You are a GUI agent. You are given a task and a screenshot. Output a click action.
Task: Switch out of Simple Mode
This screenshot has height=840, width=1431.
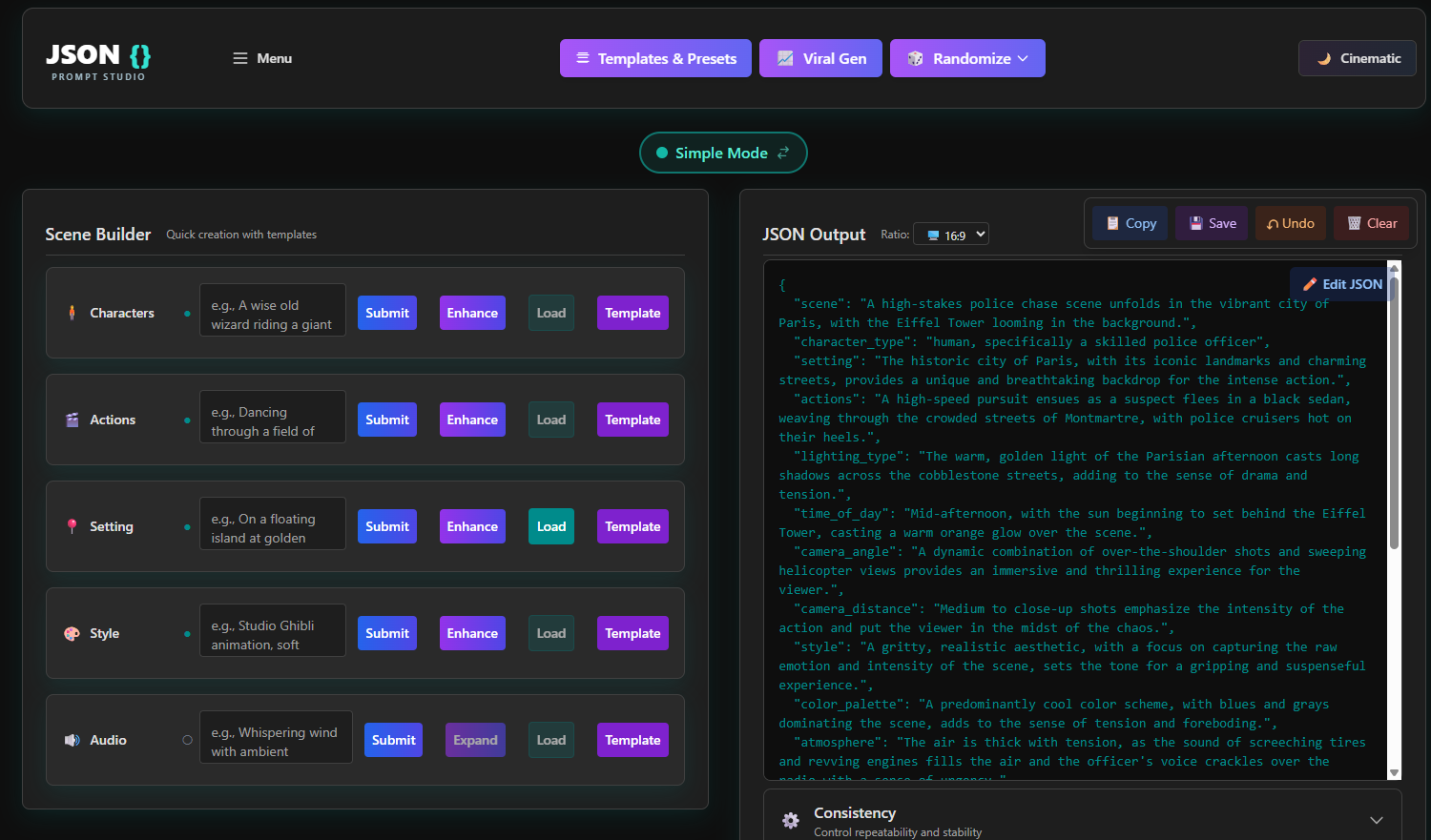click(722, 153)
